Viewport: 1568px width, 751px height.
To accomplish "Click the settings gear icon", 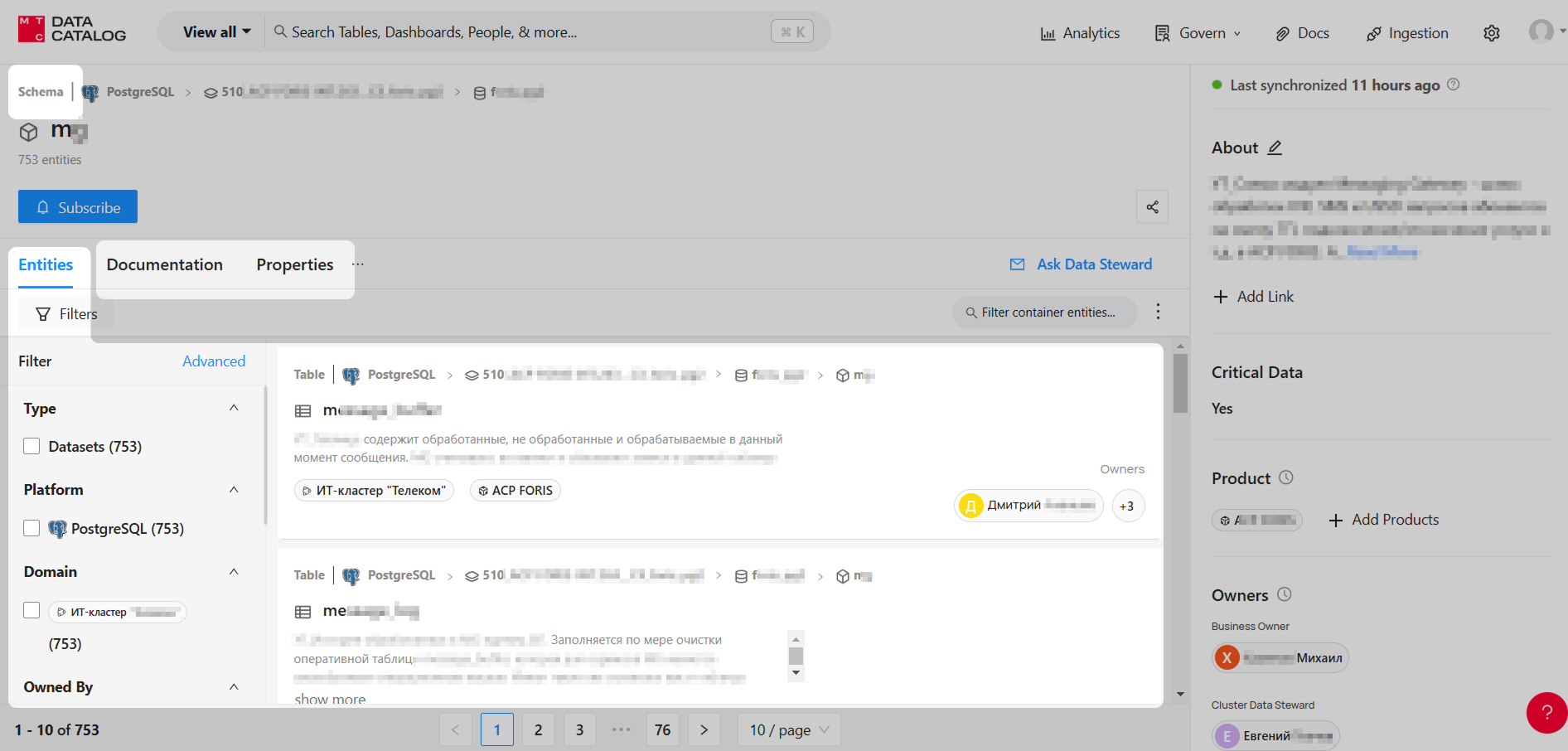I will pos(1491,33).
